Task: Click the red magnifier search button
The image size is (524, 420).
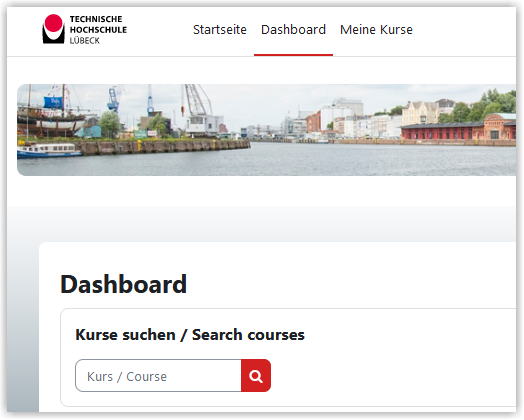Action: click(x=256, y=376)
